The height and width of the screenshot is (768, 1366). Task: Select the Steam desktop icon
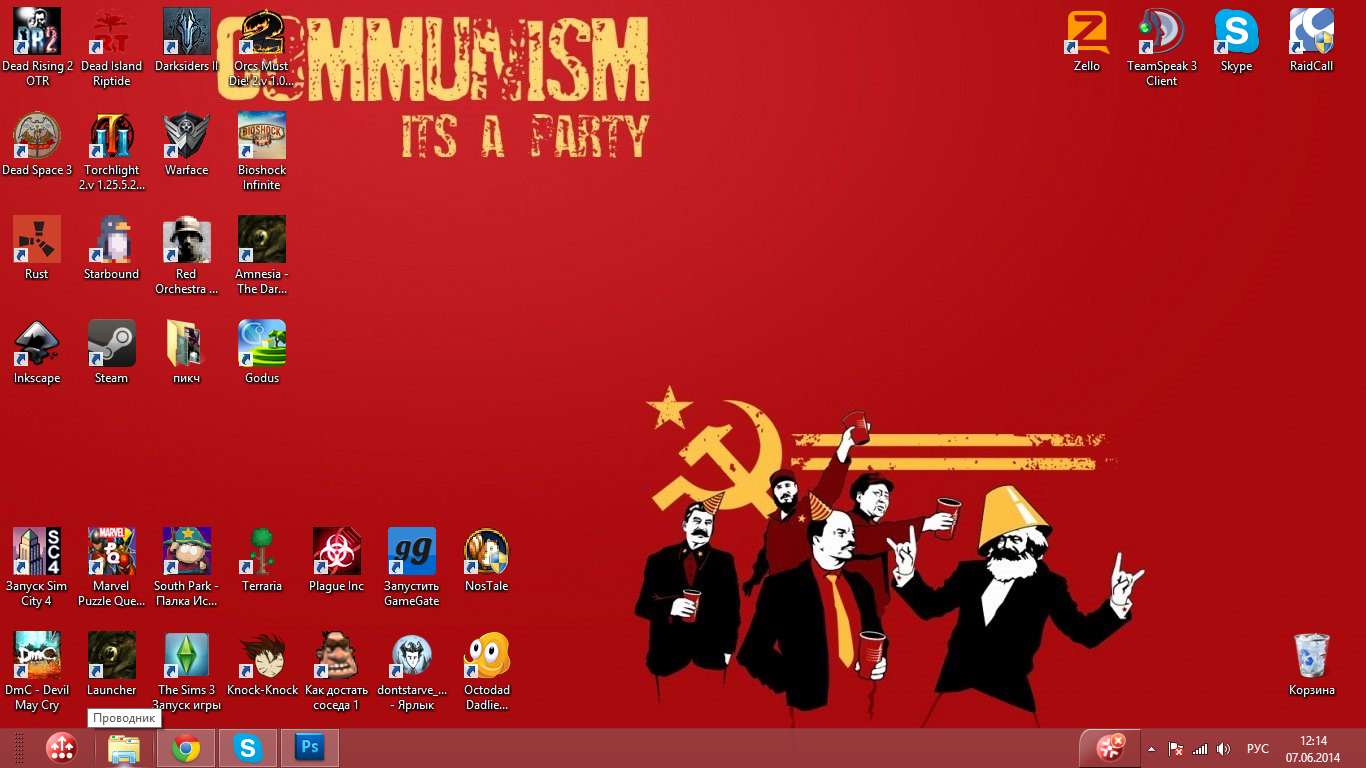pos(111,343)
